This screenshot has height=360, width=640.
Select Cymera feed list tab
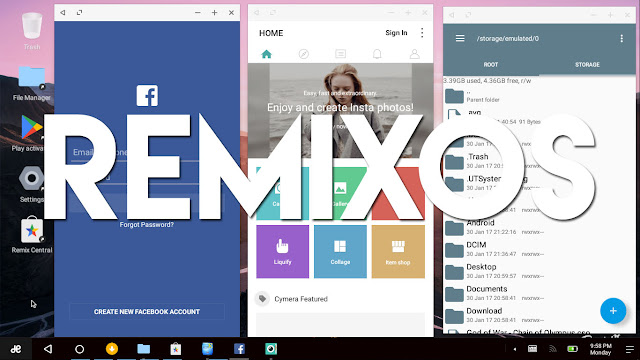tap(340, 54)
